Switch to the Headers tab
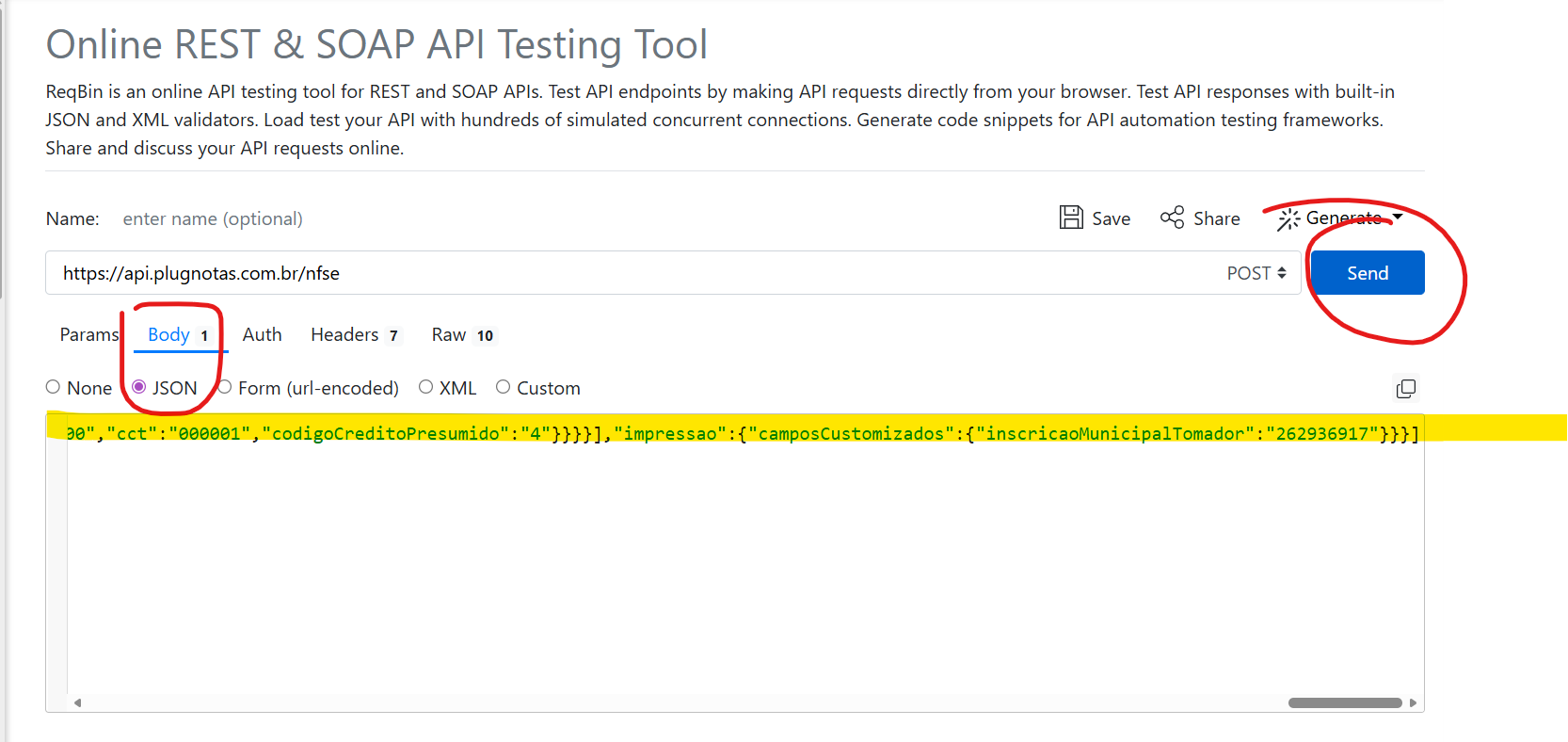This screenshot has width=1568, height=742. point(344,334)
